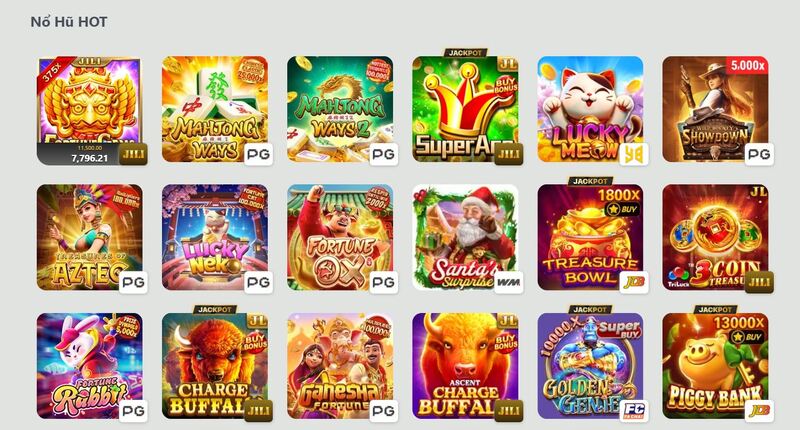
Task: Launch the 3 Coin Treasures game
Action: coord(715,237)
